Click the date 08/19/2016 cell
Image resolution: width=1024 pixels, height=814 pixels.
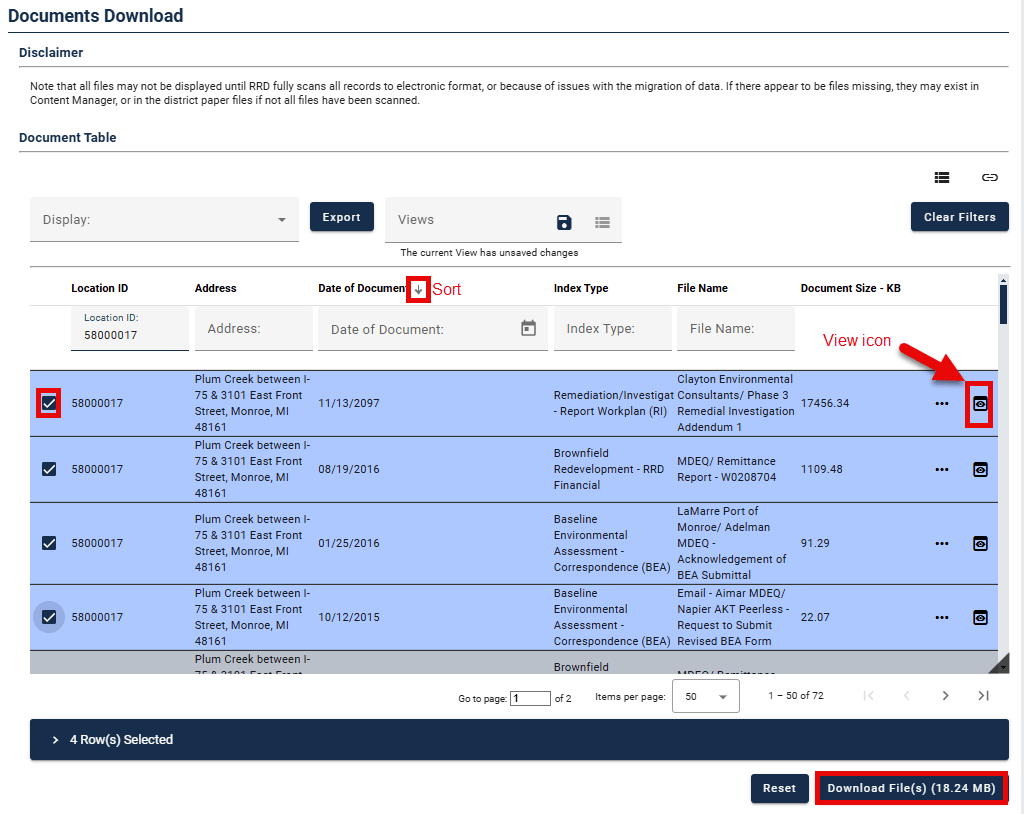[x=349, y=469]
